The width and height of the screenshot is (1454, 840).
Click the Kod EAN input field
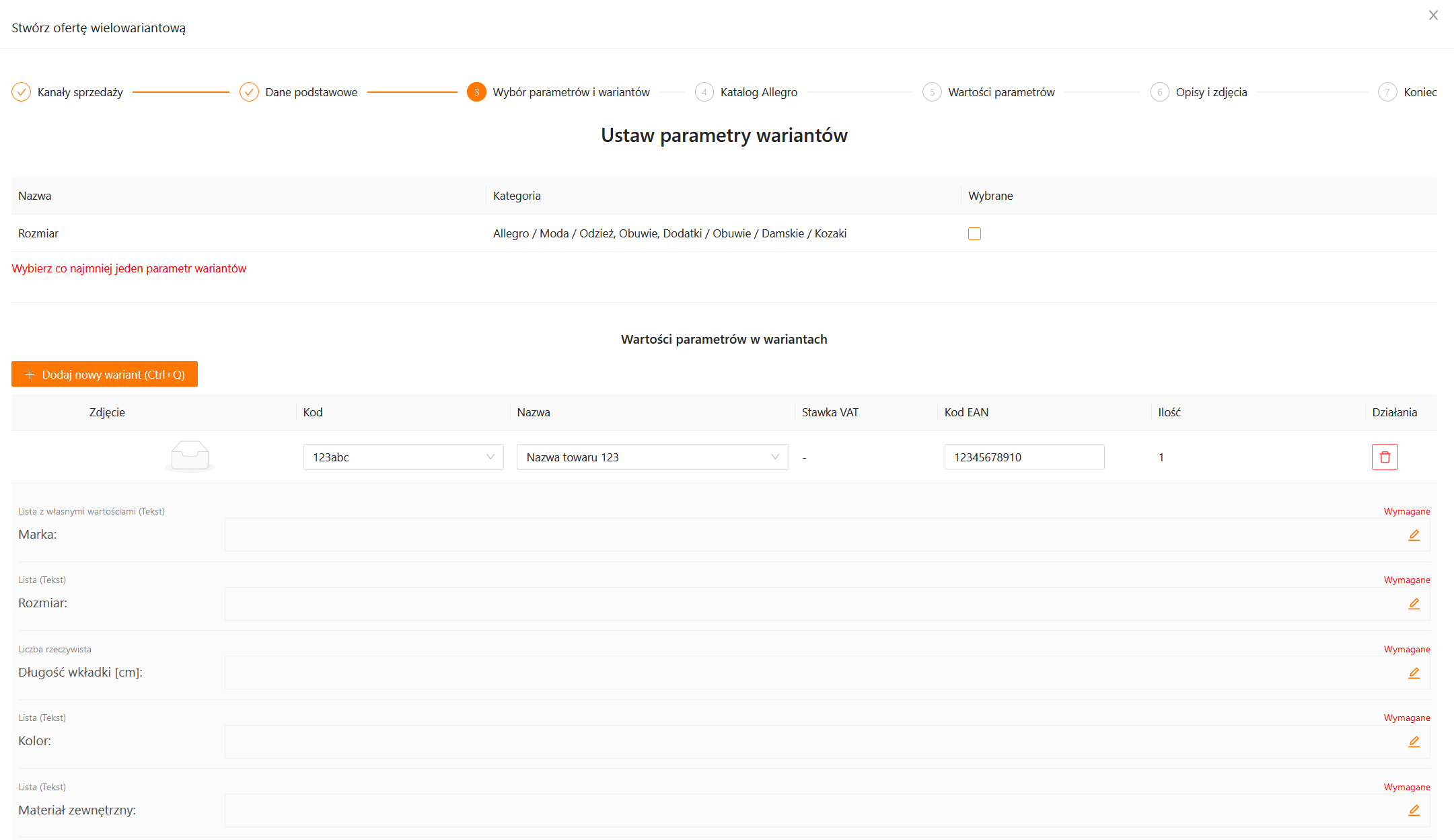point(1023,457)
